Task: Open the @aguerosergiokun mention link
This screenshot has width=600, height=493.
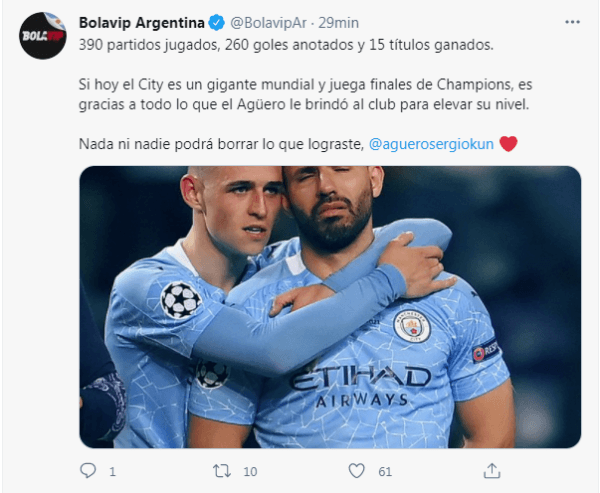Action: (431, 144)
